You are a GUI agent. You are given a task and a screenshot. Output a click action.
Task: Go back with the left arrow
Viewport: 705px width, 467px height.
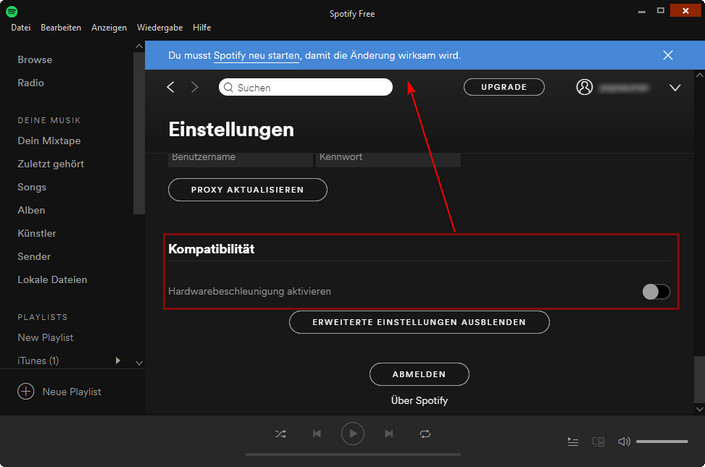tap(170, 87)
